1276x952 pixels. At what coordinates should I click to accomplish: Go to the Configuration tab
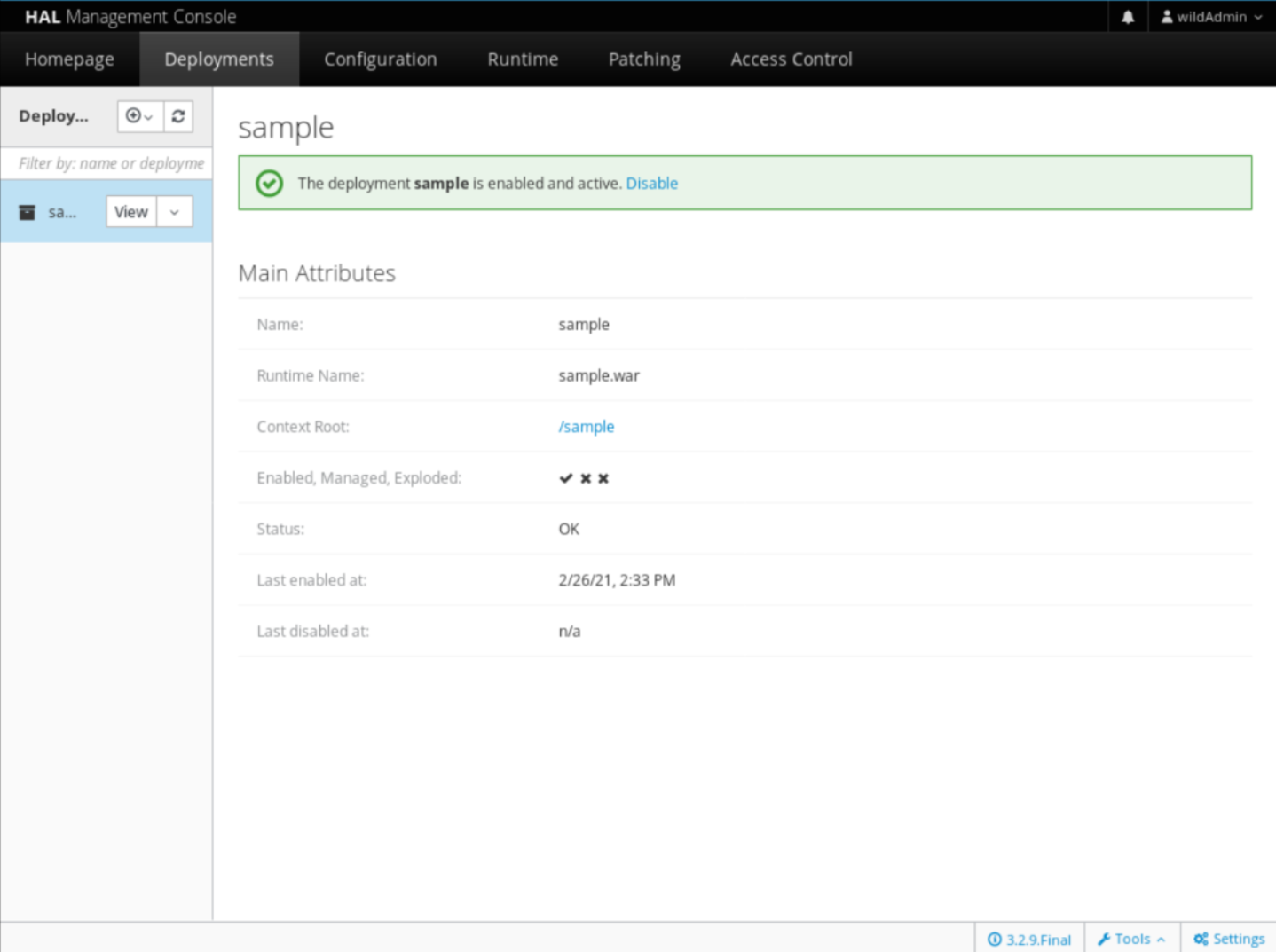coord(380,59)
